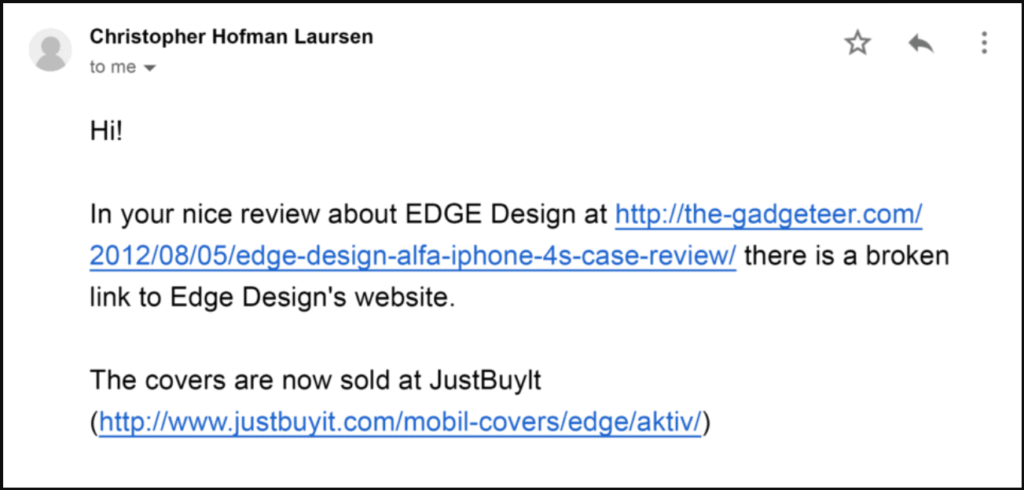Click 'link to Edge Design's website.' line
The image size is (1024, 490).
pos(271,297)
